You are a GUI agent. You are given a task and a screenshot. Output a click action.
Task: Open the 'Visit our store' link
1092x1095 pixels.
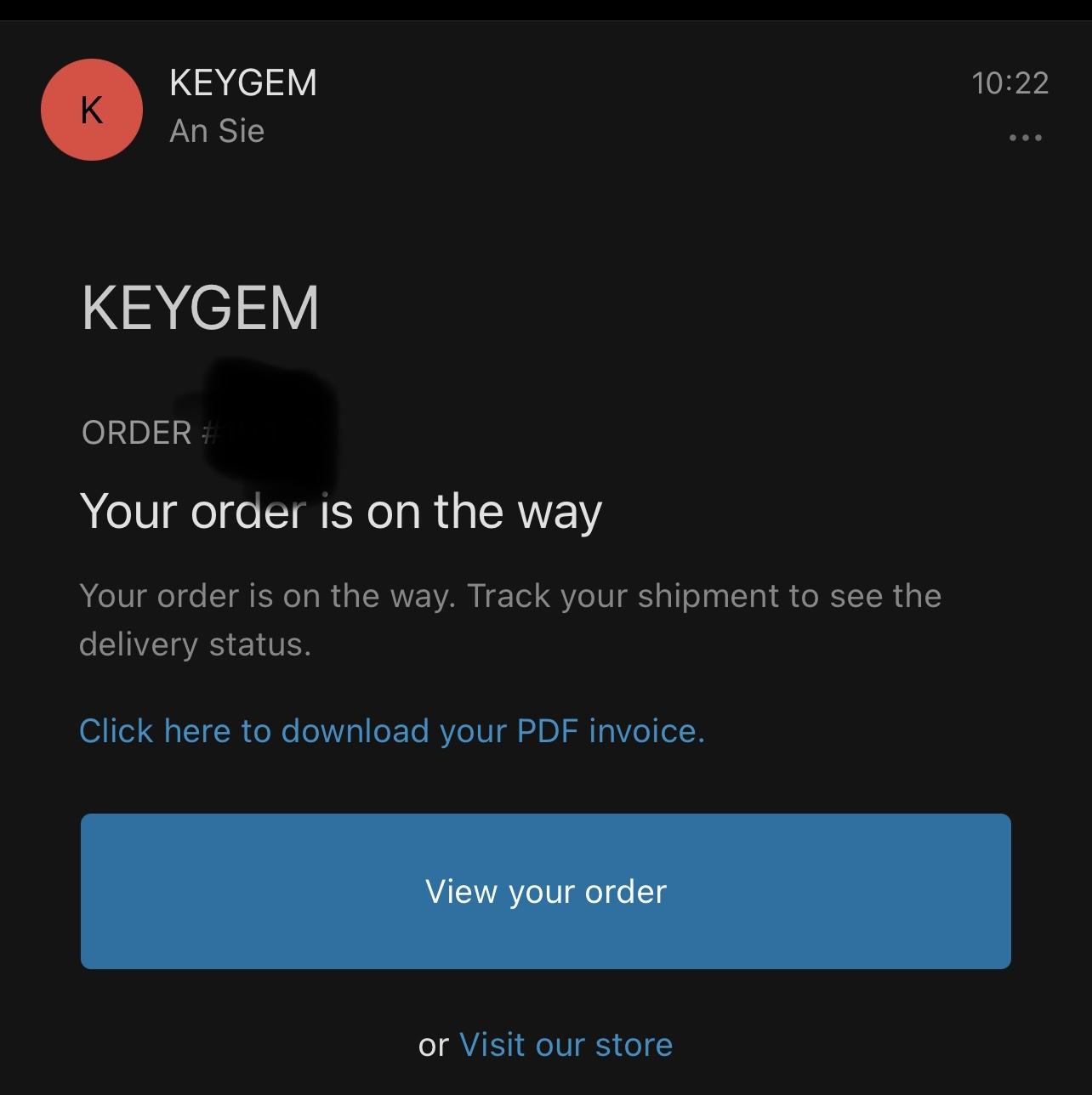point(566,1045)
